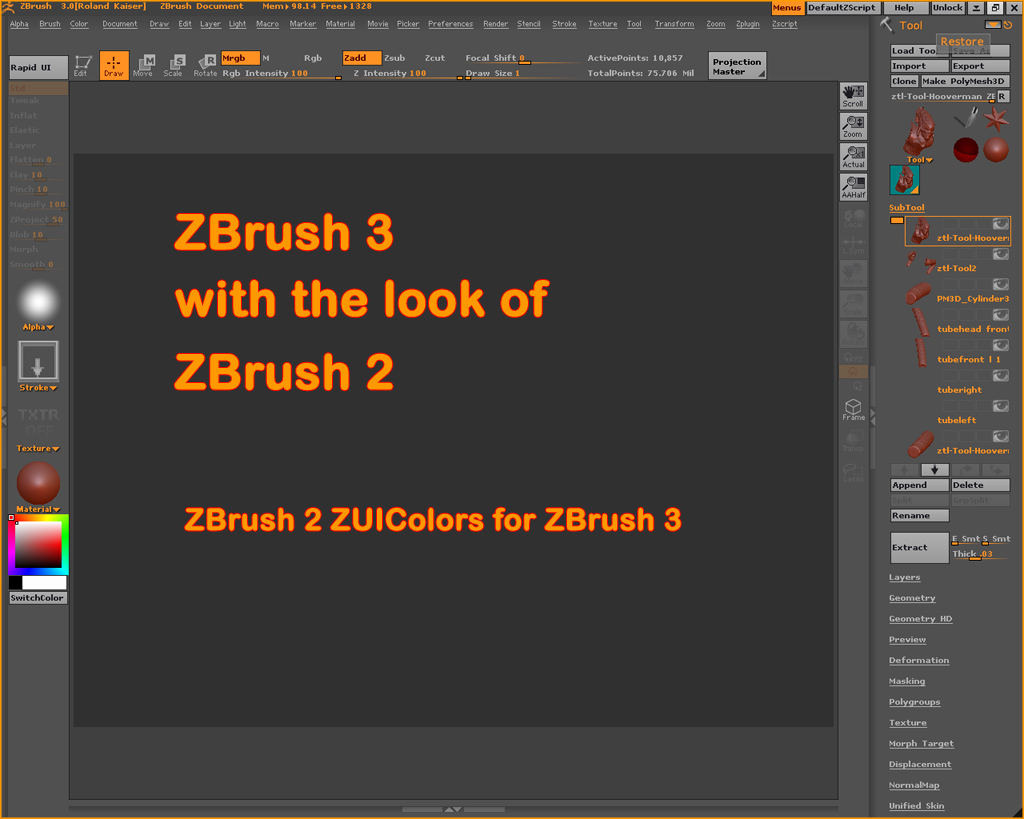Select the star-shaped tool thumbnail
The height and width of the screenshot is (819, 1024).
pos(996,120)
